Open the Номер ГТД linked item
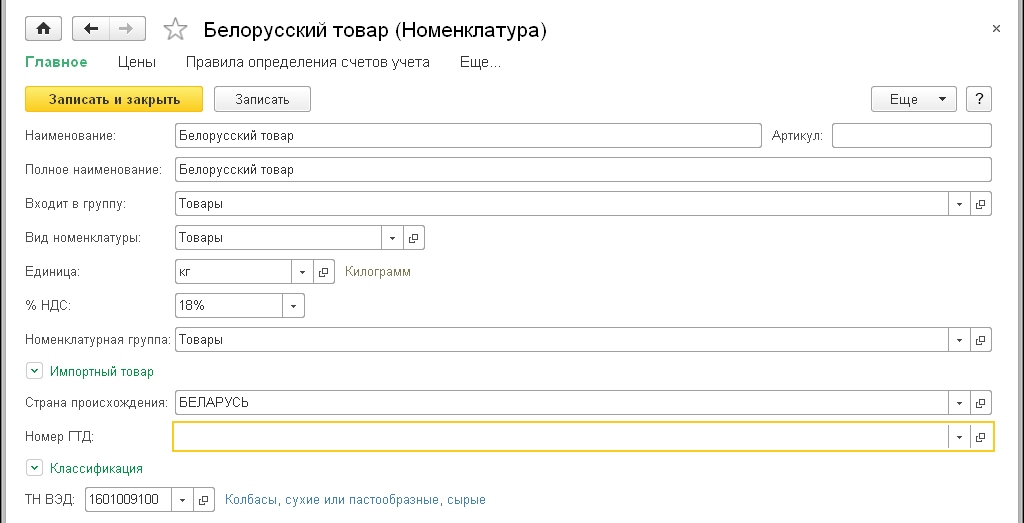The height and width of the screenshot is (523, 1024). pyautogui.click(x=980, y=437)
